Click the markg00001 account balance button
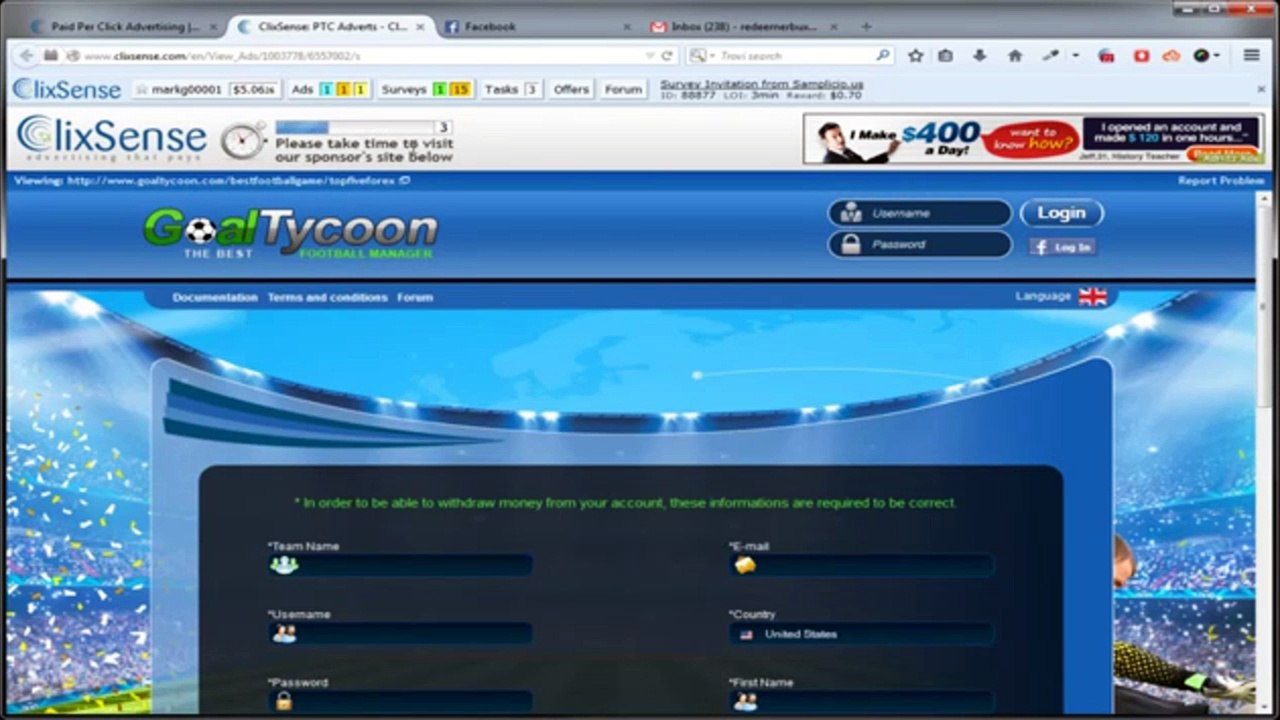Screen dimensions: 1280x720 [x=204, y=90]
